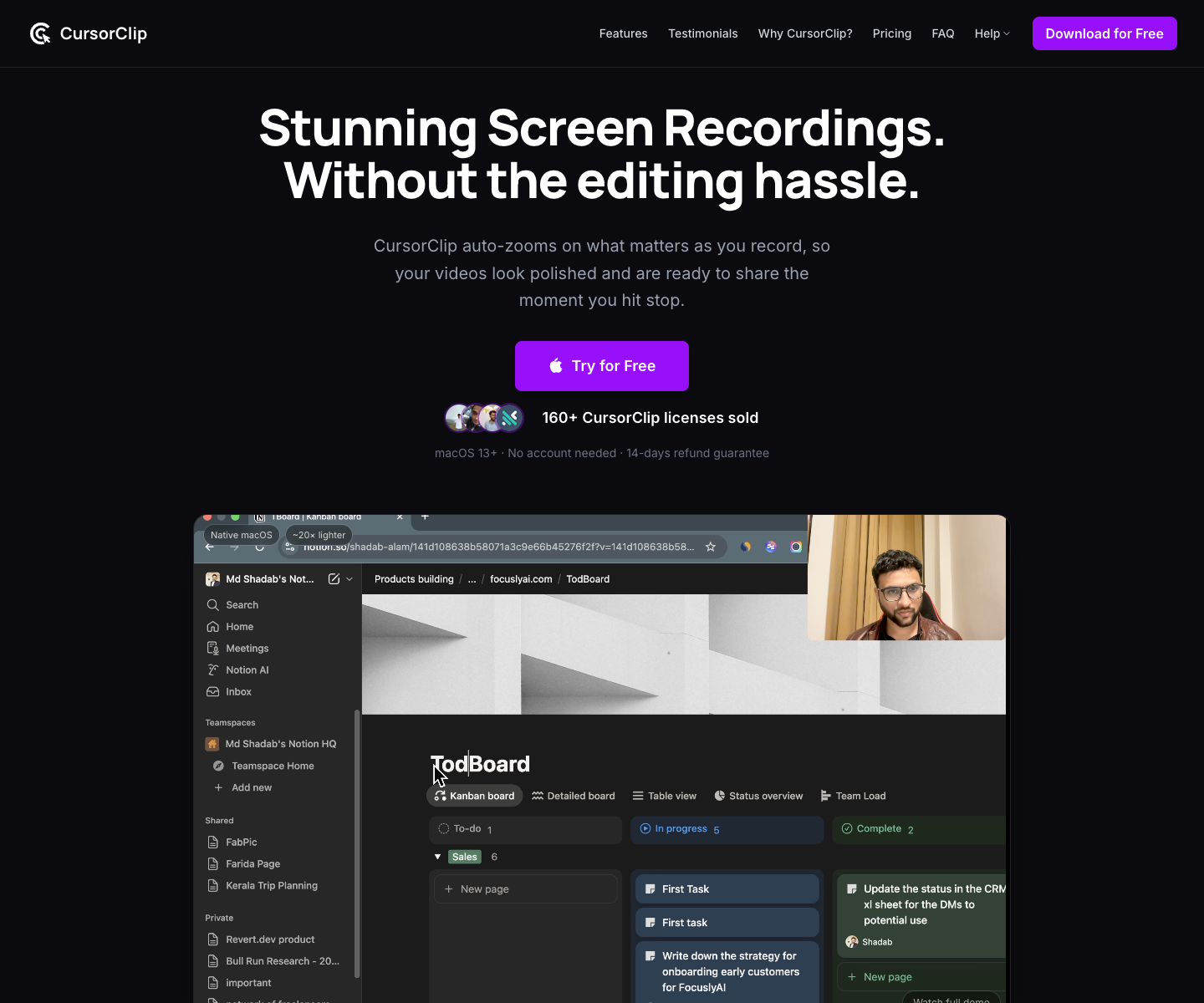Open the Pricing nav link
This screenshot has height=1003, width=1204.
891,33
